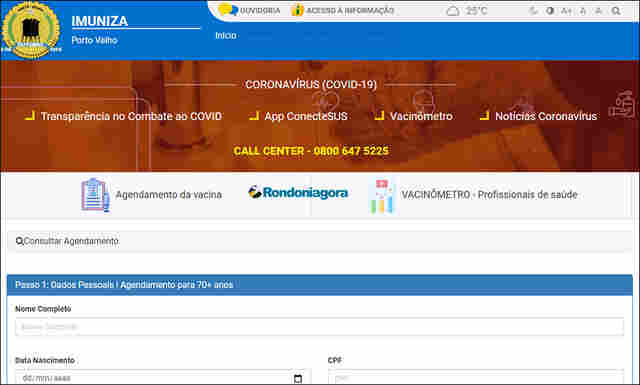Open the App ConecteSUS link
Screen dimensions: 640x385
pos(306,116)
